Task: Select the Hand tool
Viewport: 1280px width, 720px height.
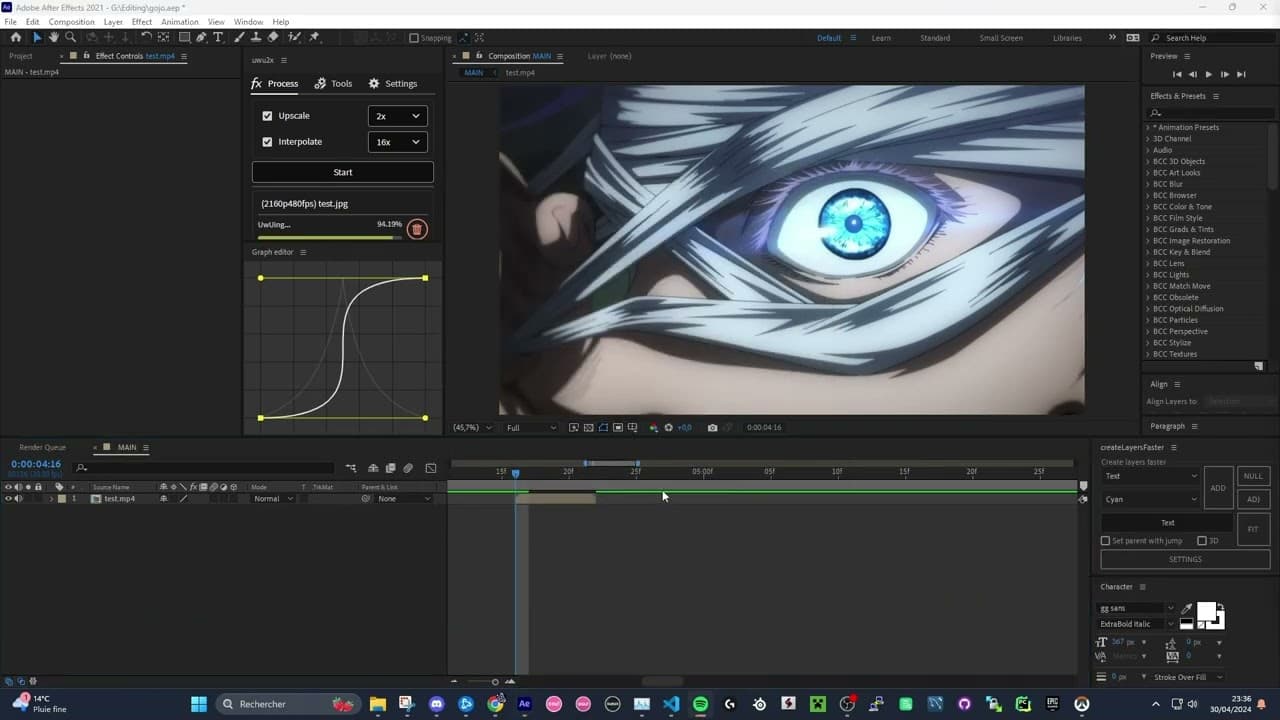Action: tap(54, 37)
